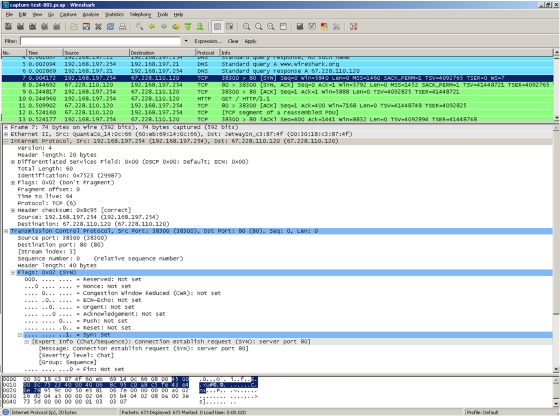Screen dimensions: 560x416
Task: Click the Expression... button
Action: click(208, 41)
